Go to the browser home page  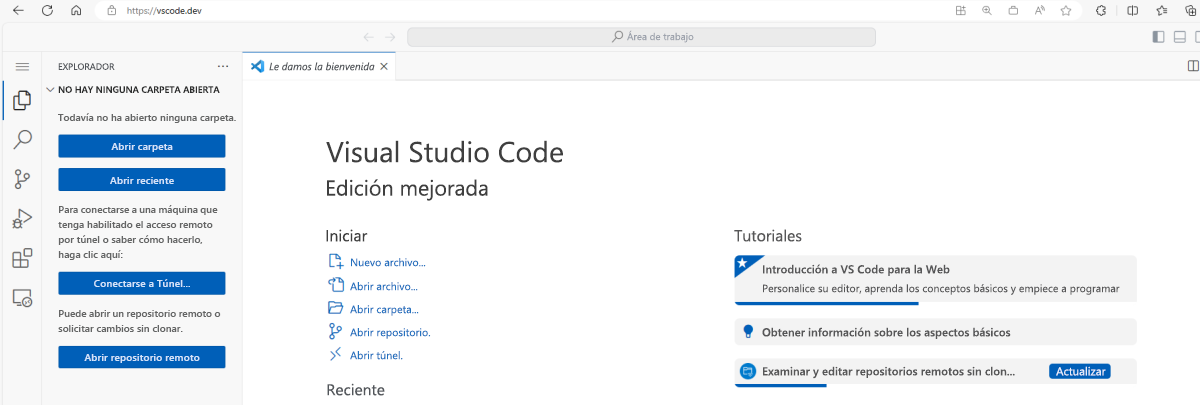point(77,10)
